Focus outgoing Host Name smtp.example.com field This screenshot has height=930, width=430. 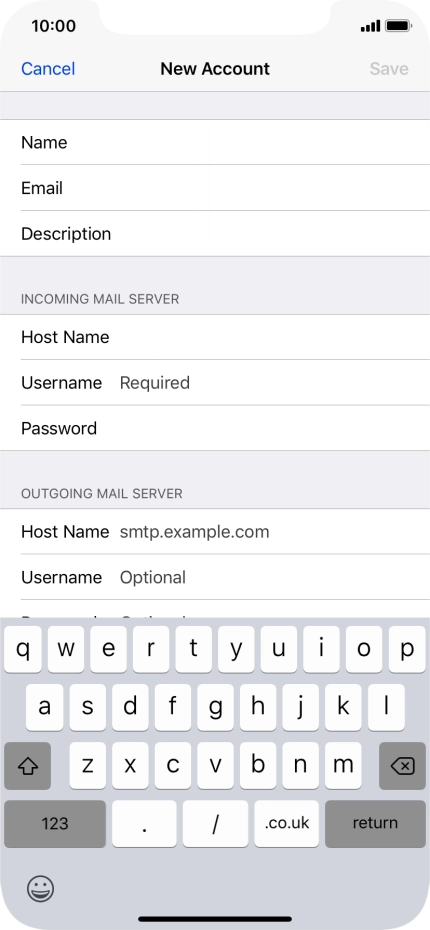[x=215, y=531]
